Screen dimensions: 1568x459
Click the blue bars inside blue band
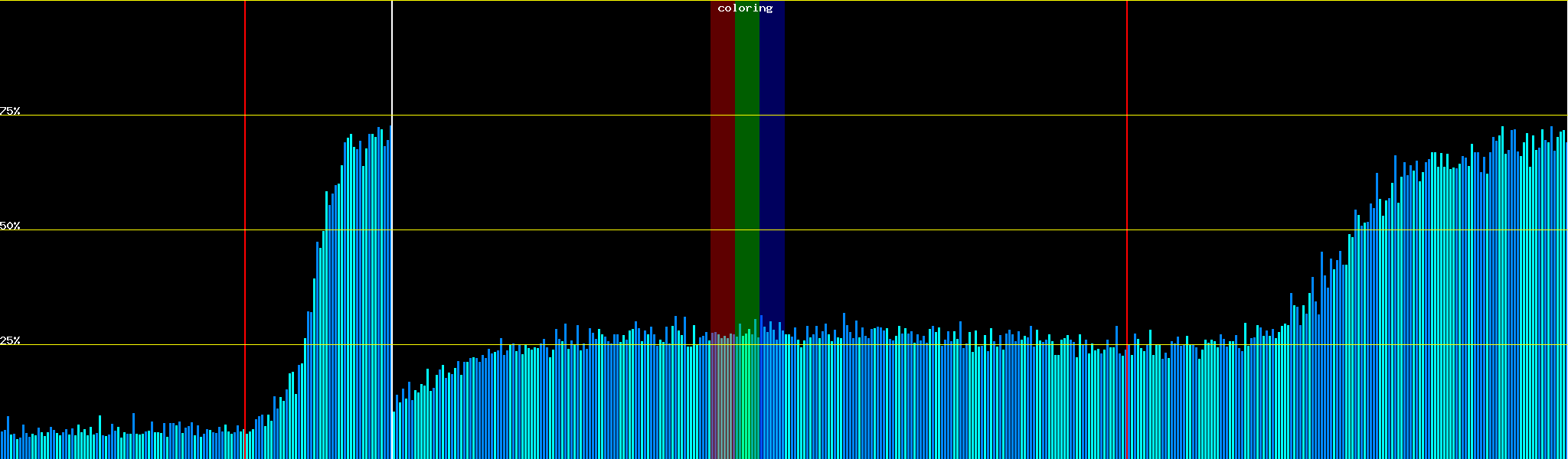coord(772,398)
